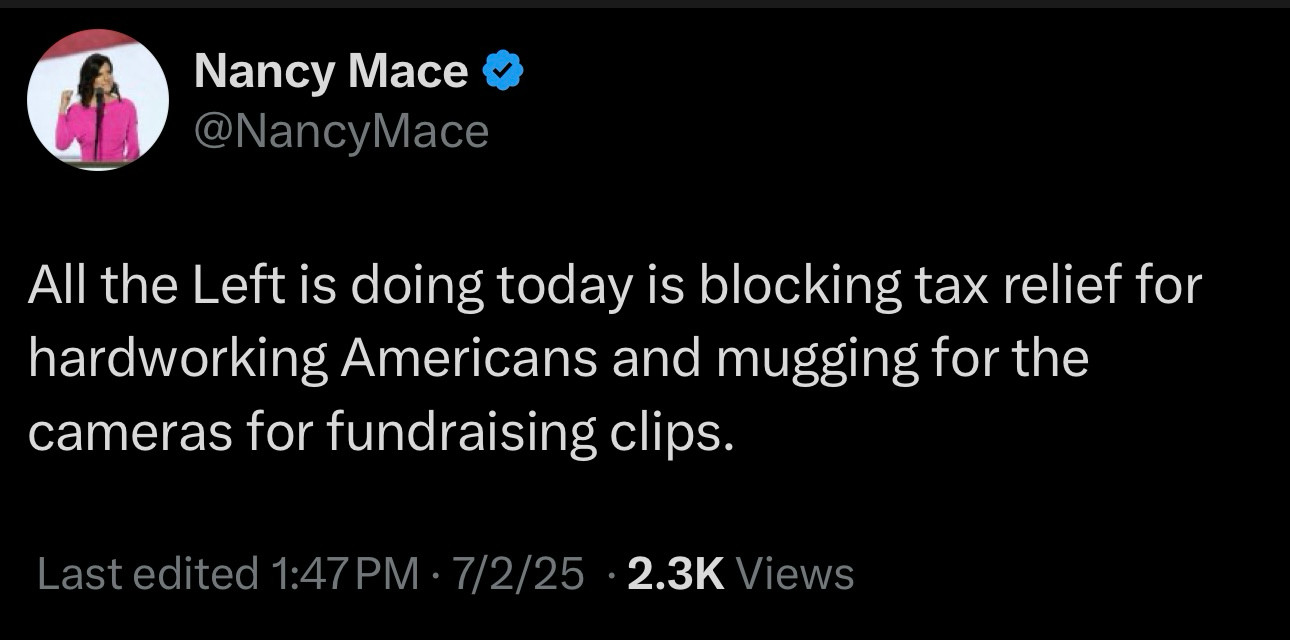Visit the @NancyMace handle link
1290x640 pixels.
tap(341, 131)
